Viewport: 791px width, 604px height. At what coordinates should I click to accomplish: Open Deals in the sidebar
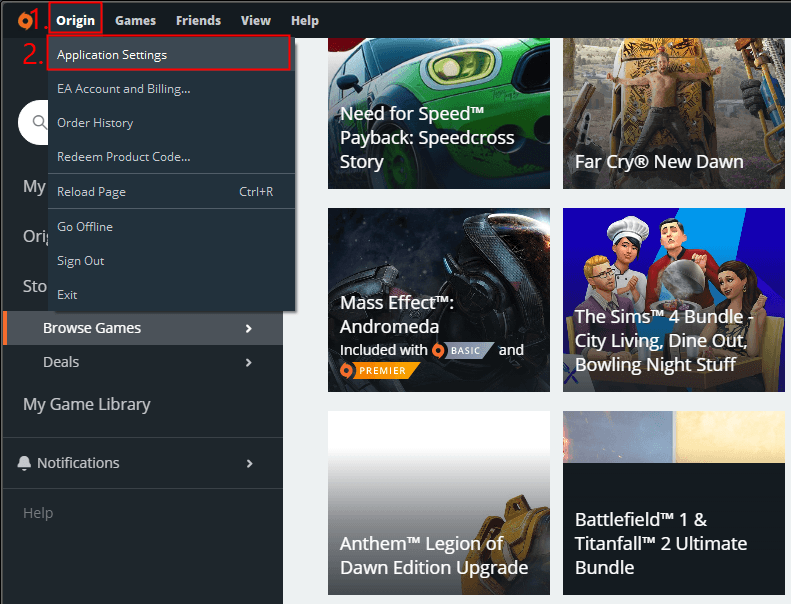(x=143, y=362)
